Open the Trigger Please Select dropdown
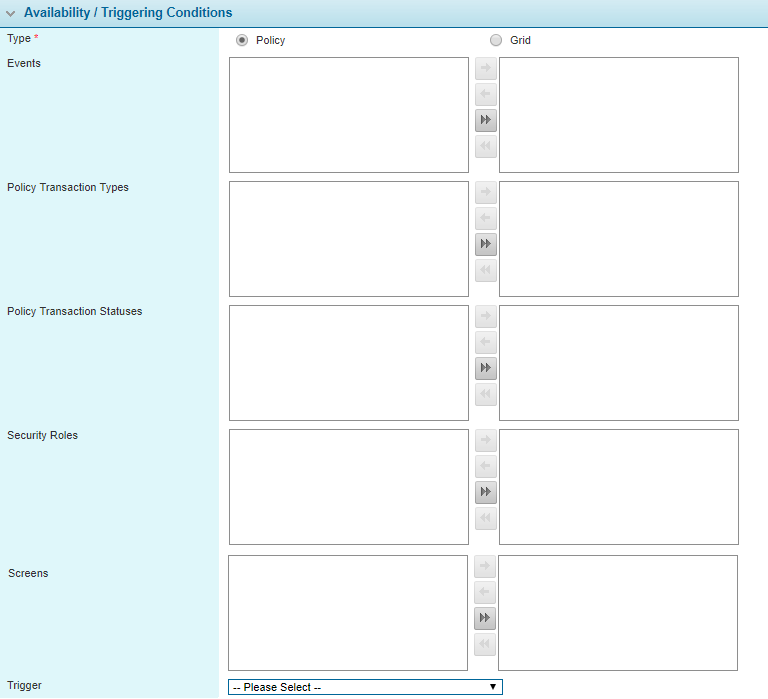 point(365,687)
